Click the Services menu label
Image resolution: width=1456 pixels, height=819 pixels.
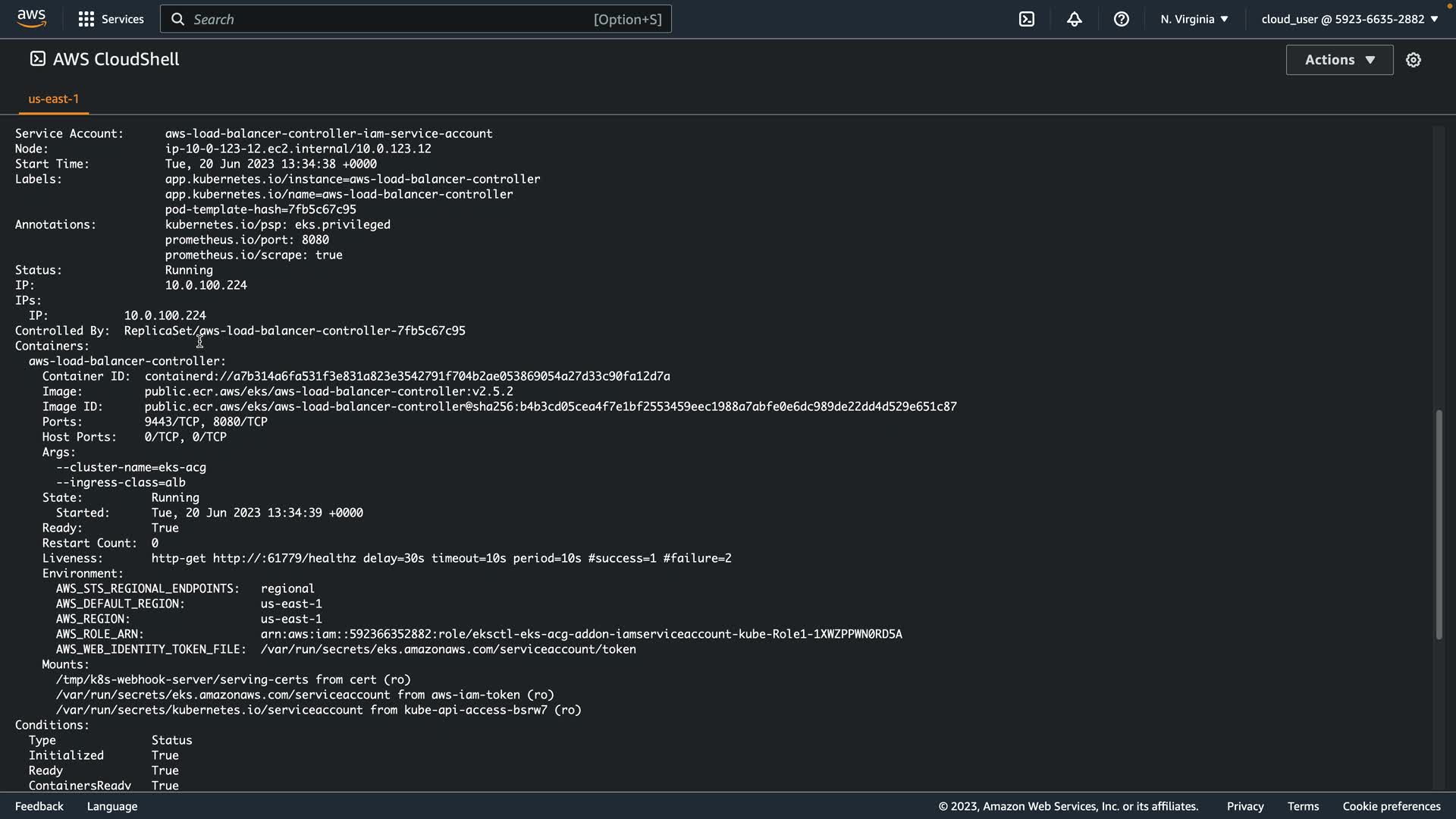[122, 19]
